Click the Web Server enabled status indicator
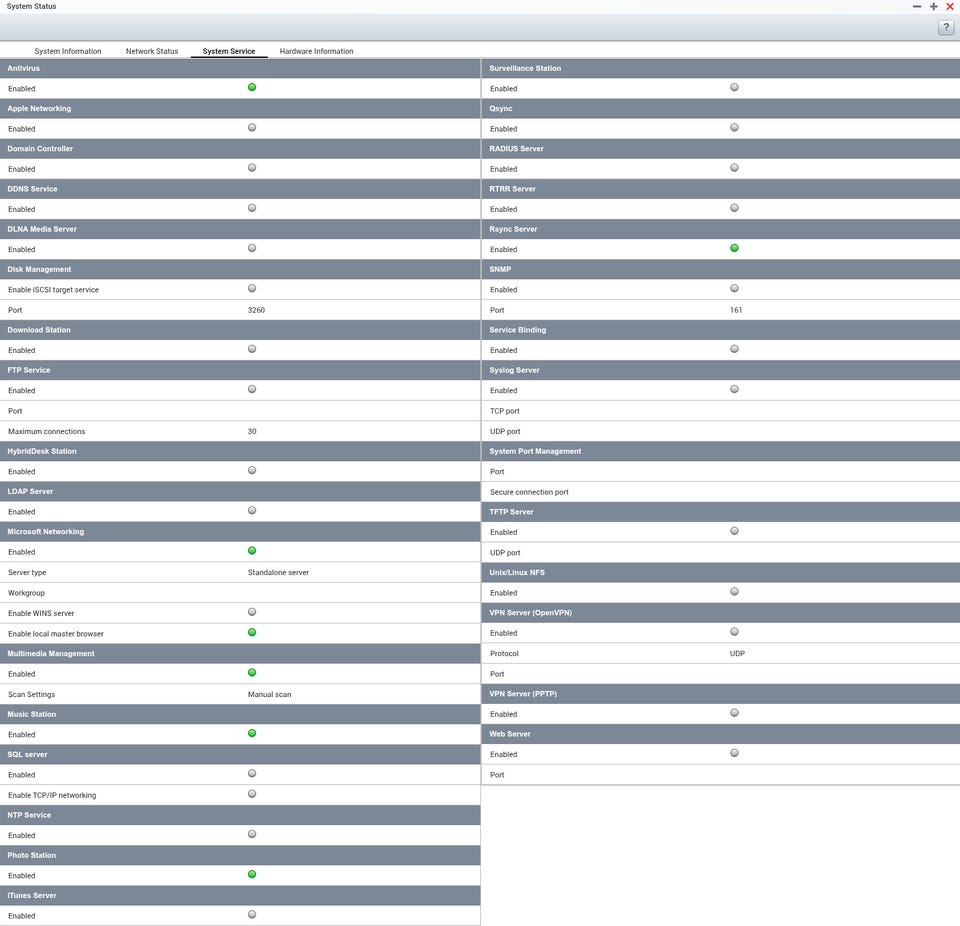This screenshot has height=926, width=960. 734,753
